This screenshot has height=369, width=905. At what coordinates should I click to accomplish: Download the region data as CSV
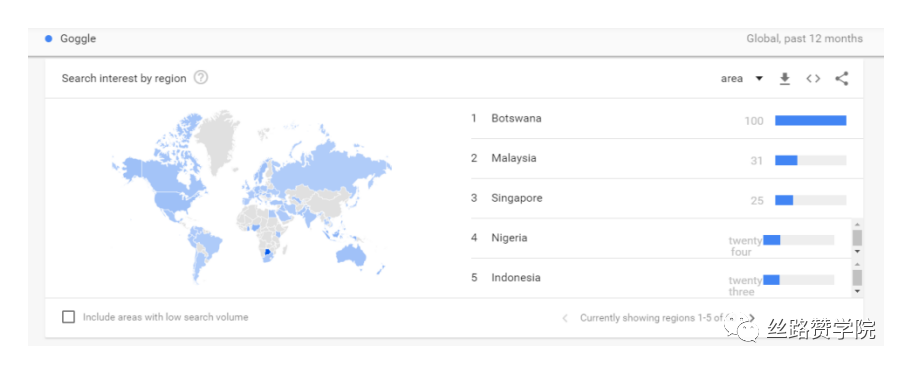pos(784,79)
